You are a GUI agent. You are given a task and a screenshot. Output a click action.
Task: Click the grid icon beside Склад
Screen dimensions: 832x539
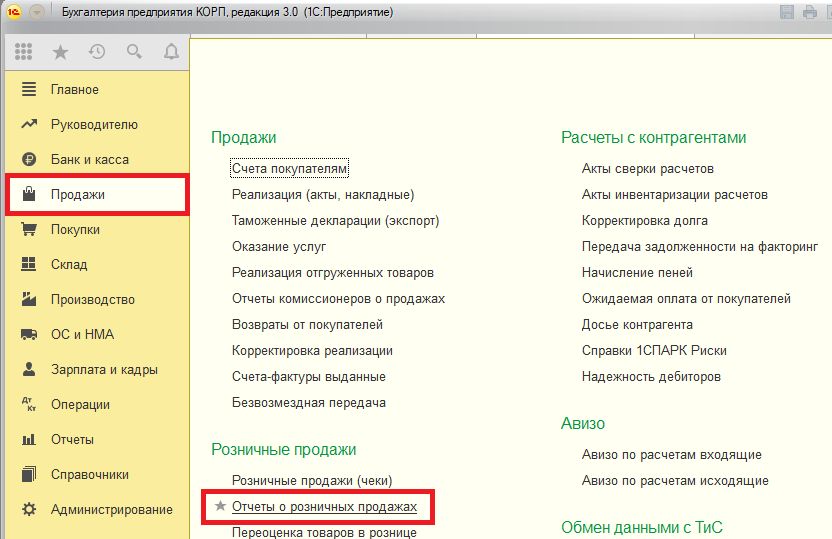29,264
